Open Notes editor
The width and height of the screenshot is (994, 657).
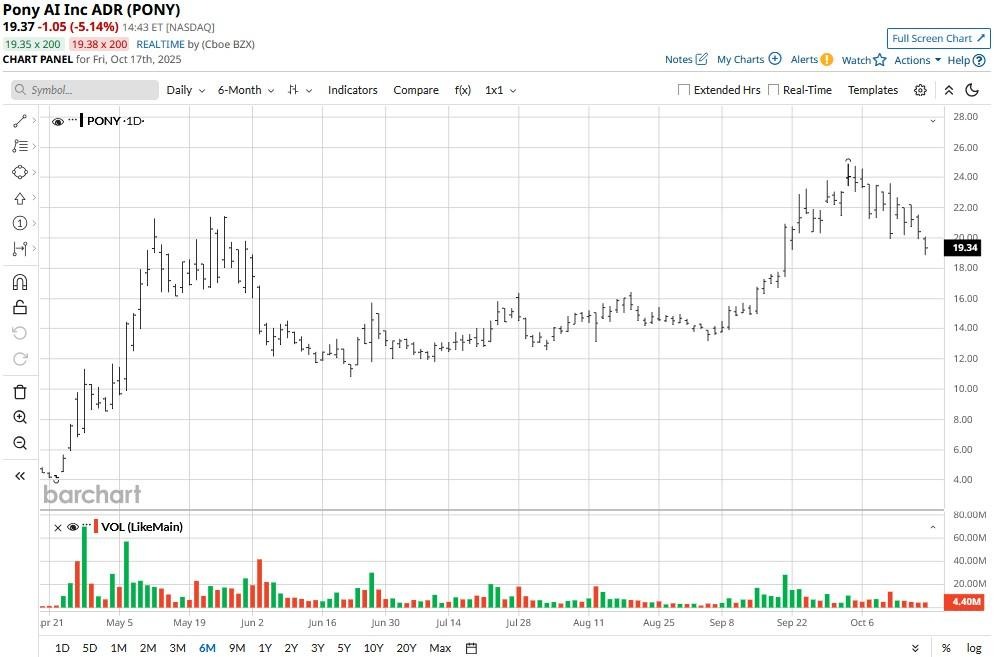point(686,59)
